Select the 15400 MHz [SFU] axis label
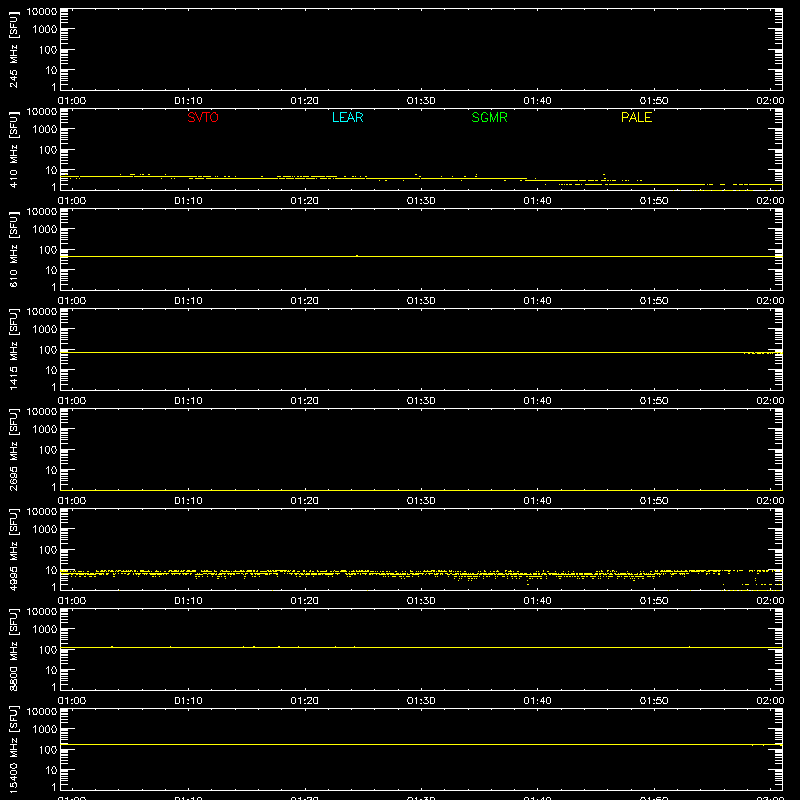The image size is (800, 800). [13, 749]
